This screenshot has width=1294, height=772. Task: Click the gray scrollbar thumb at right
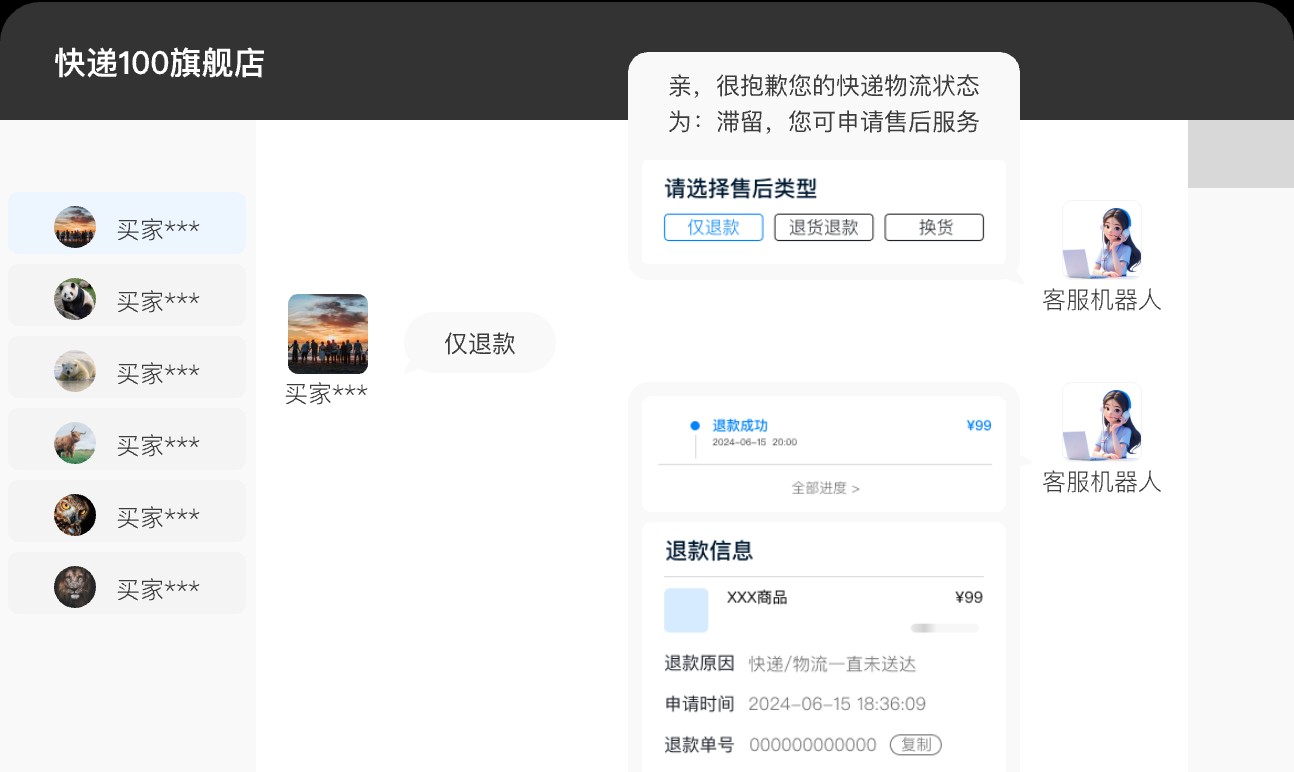pos(1241,154)
